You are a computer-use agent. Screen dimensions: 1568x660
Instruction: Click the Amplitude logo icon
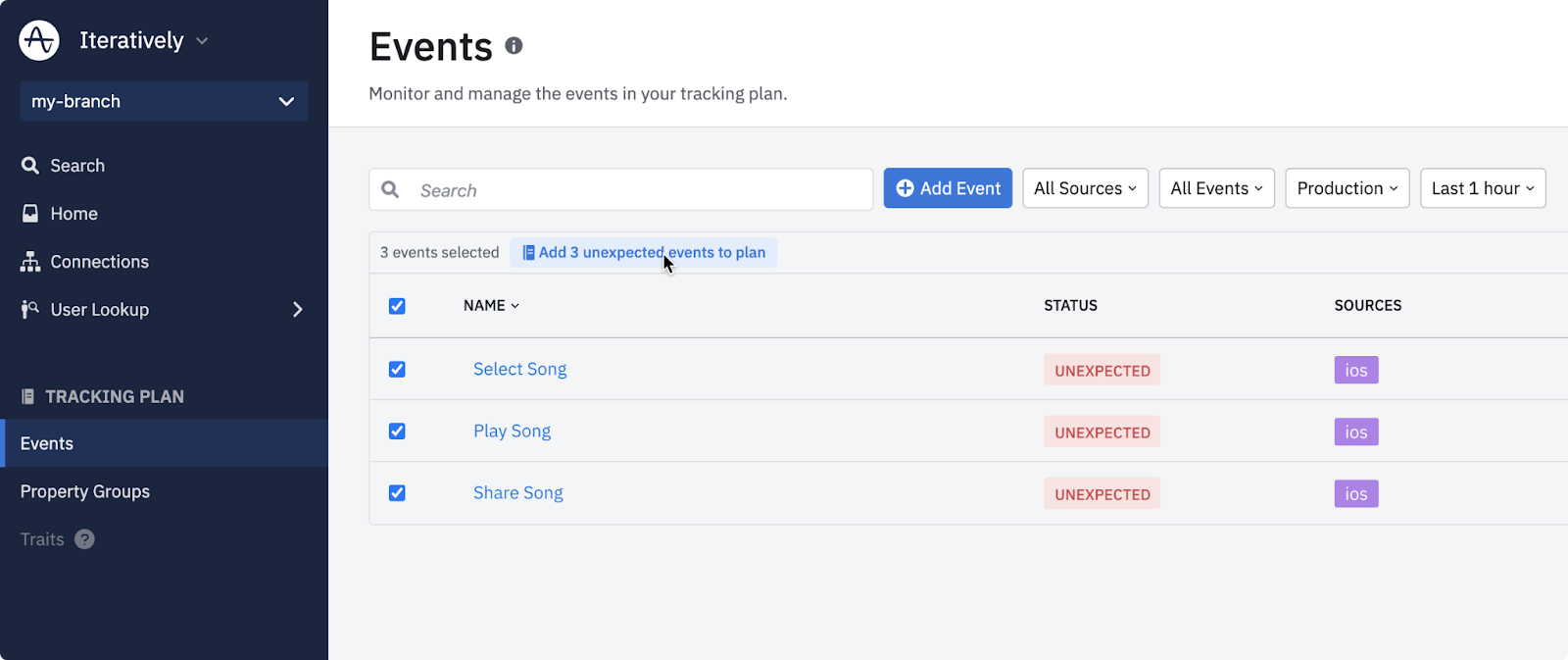click(x=39, y=40)
